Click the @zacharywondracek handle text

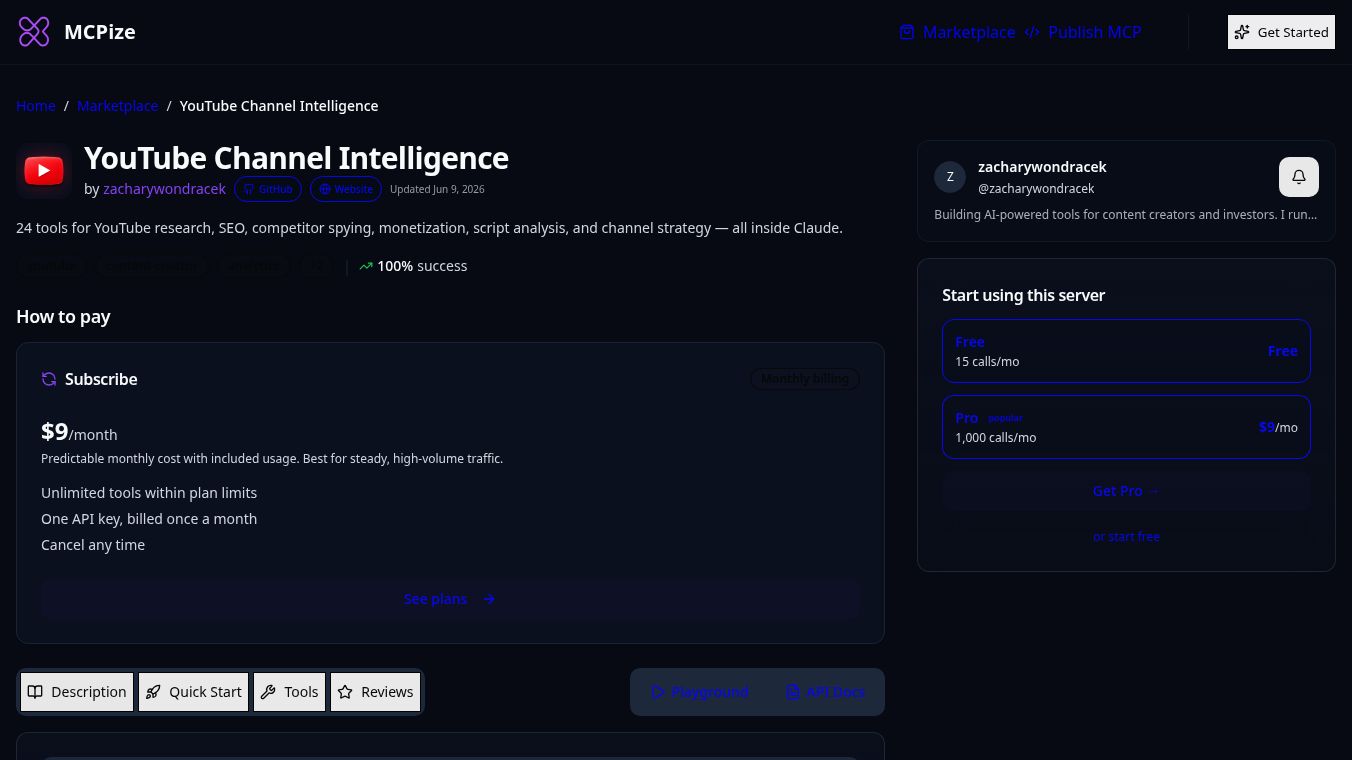pos(1036,189)
